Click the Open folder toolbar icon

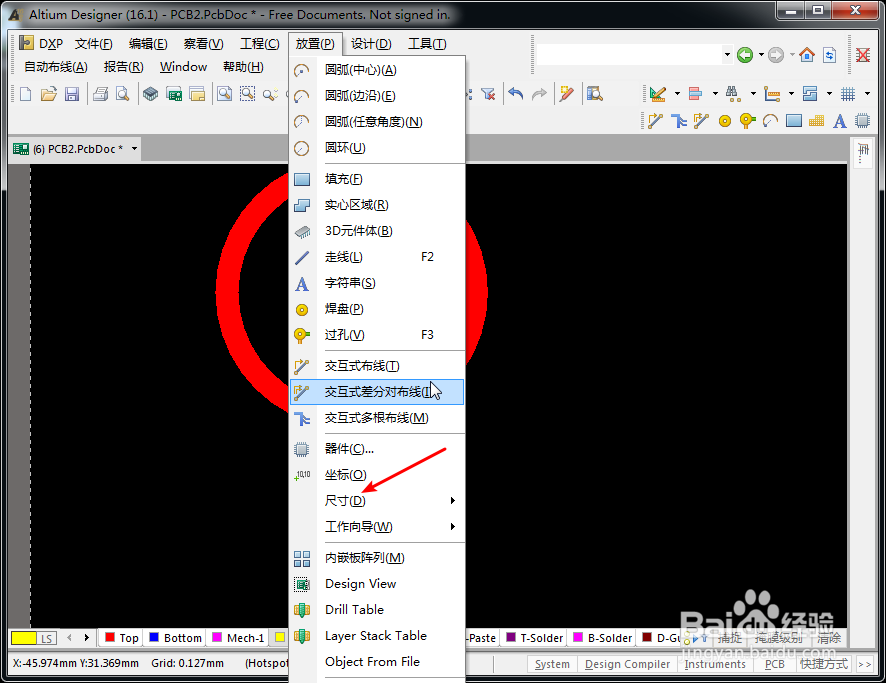(49, 94)
